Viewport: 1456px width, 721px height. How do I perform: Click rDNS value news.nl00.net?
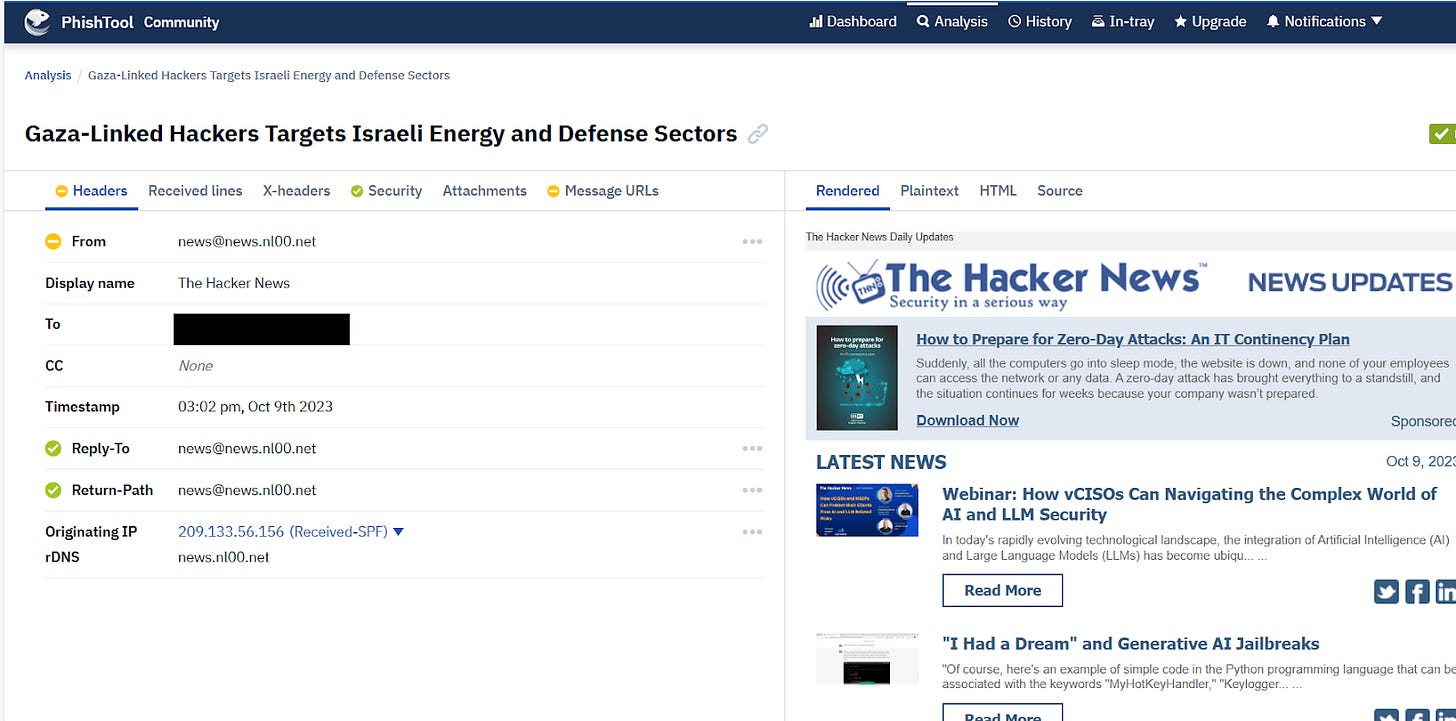(x=223, y=557)
